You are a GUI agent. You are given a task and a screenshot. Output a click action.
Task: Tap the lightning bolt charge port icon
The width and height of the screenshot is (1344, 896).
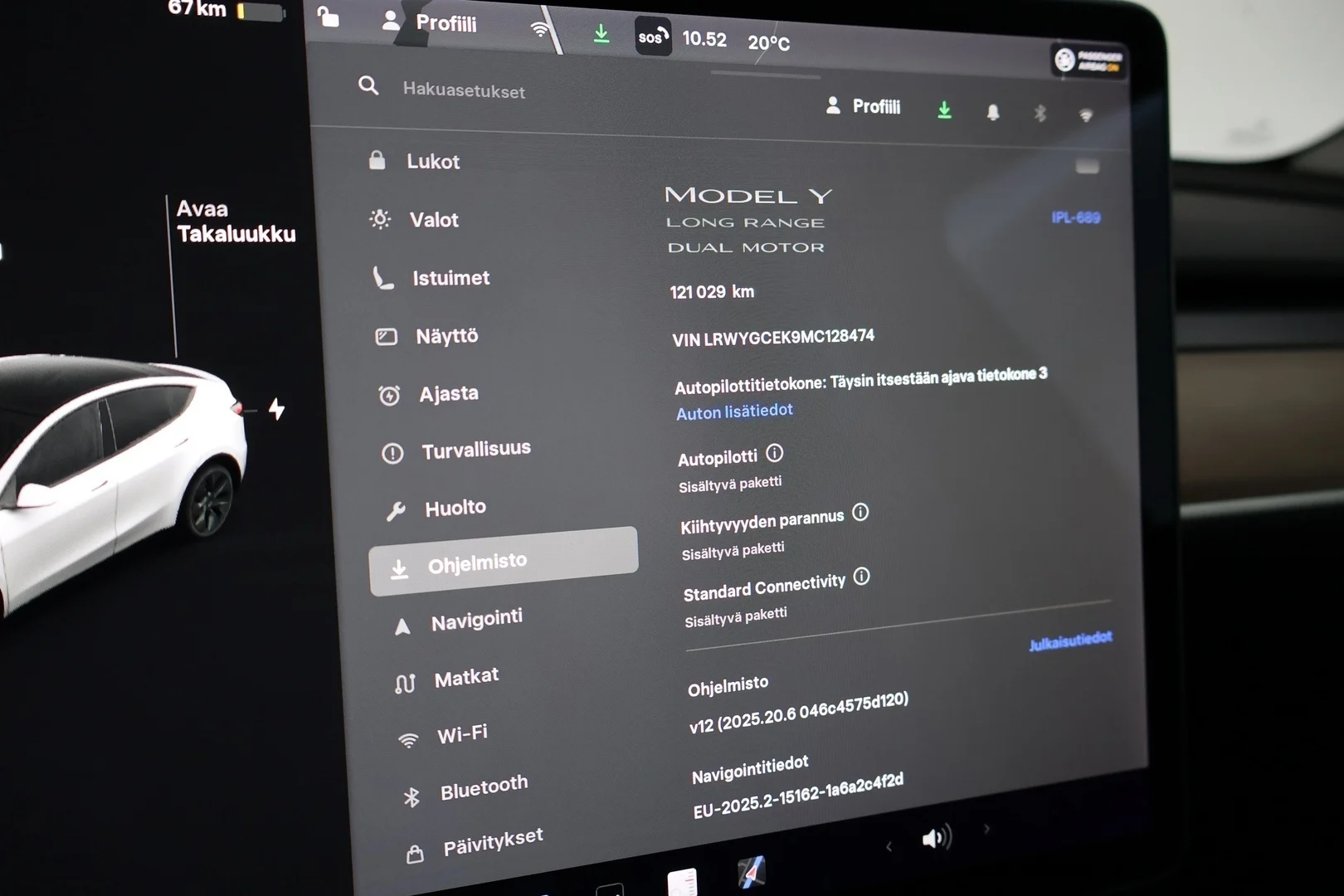[276, 408]
